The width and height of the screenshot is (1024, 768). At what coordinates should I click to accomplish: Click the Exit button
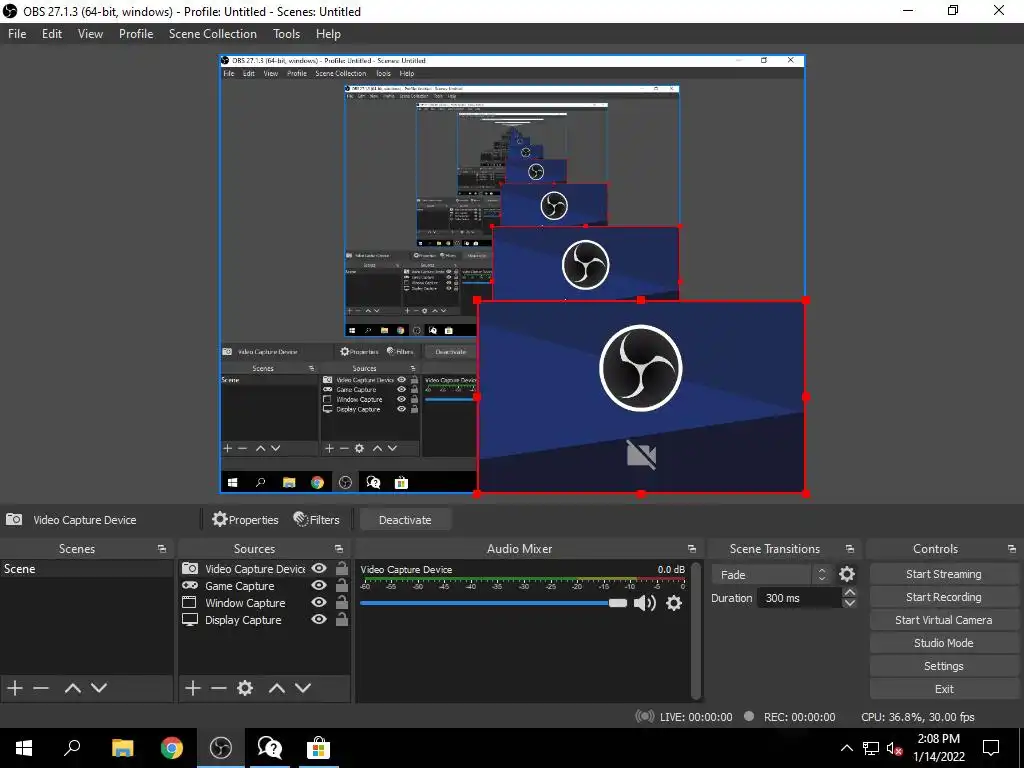[943, 689]
